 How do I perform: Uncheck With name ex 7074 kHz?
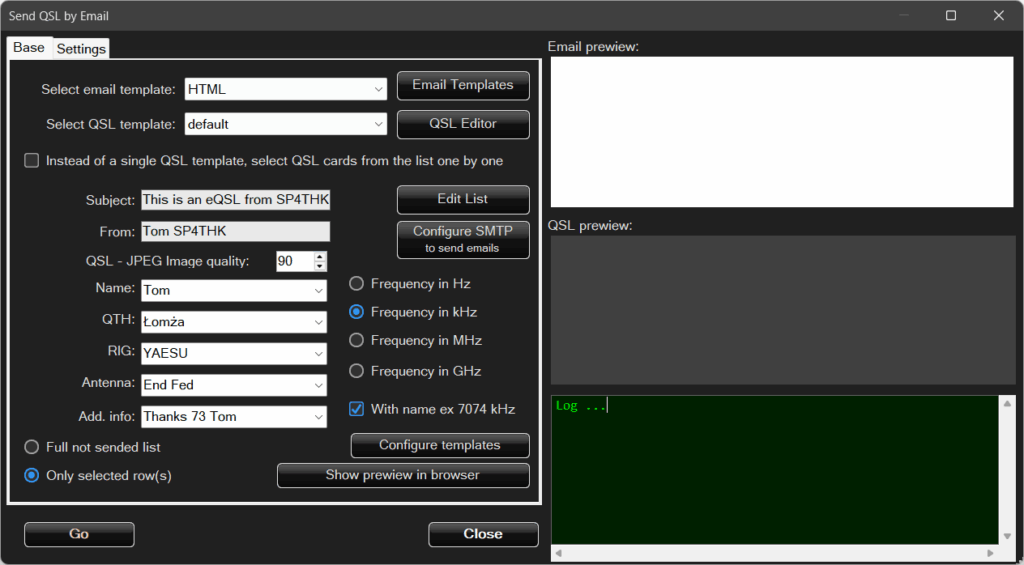click(356, 409)
